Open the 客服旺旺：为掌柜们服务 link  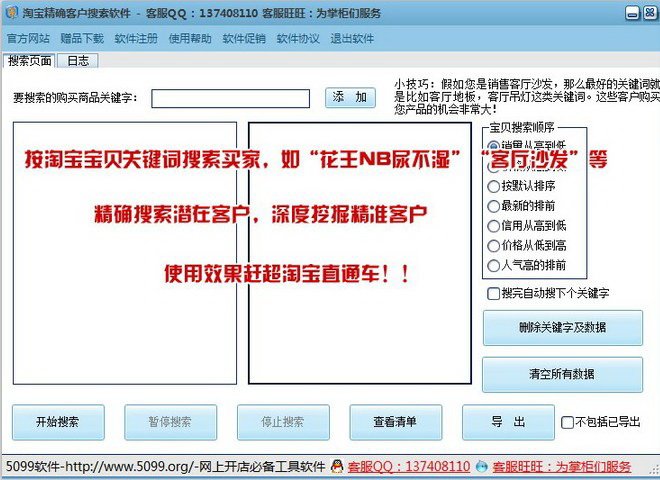coord(562,467)
